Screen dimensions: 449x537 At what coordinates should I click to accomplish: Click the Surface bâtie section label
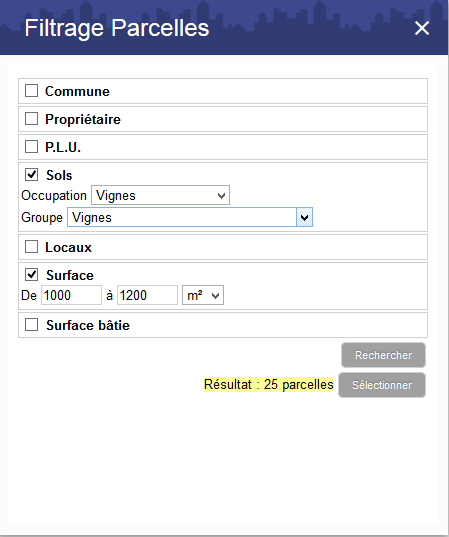point(88,325)
